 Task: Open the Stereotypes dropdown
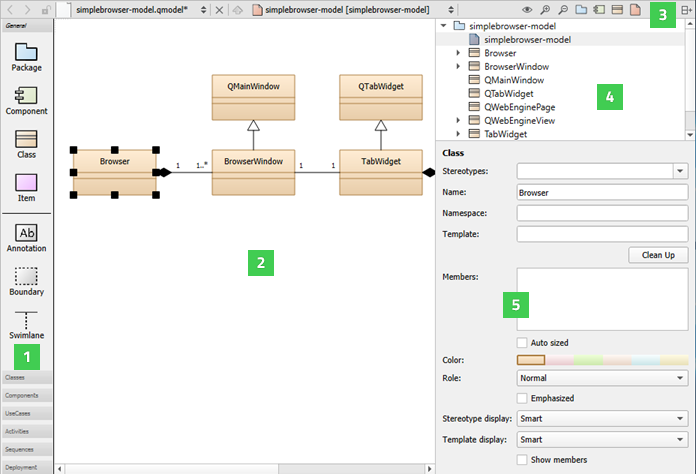(x=681, y=171)
